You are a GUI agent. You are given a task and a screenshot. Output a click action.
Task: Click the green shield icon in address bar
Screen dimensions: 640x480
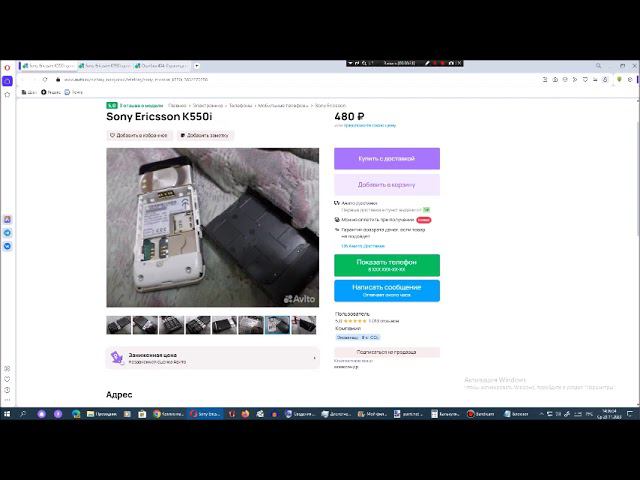(620, 80)
